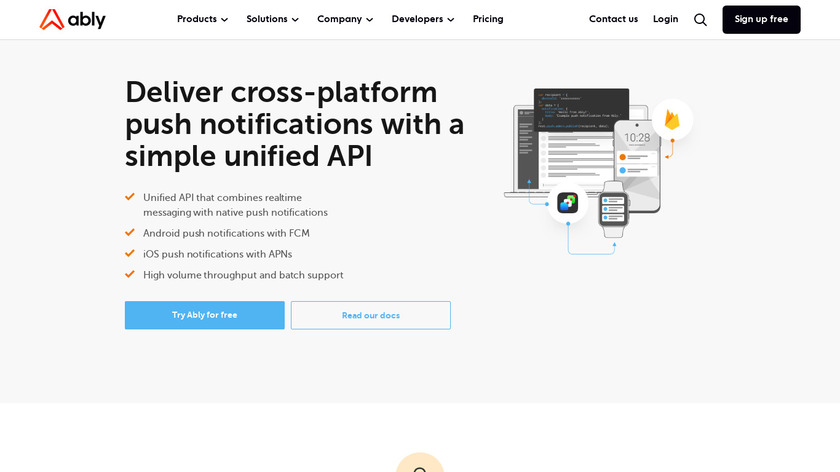Click 'High volume throughput and batch support'
This screenshot has width=840, height=472.
(243, 275)
